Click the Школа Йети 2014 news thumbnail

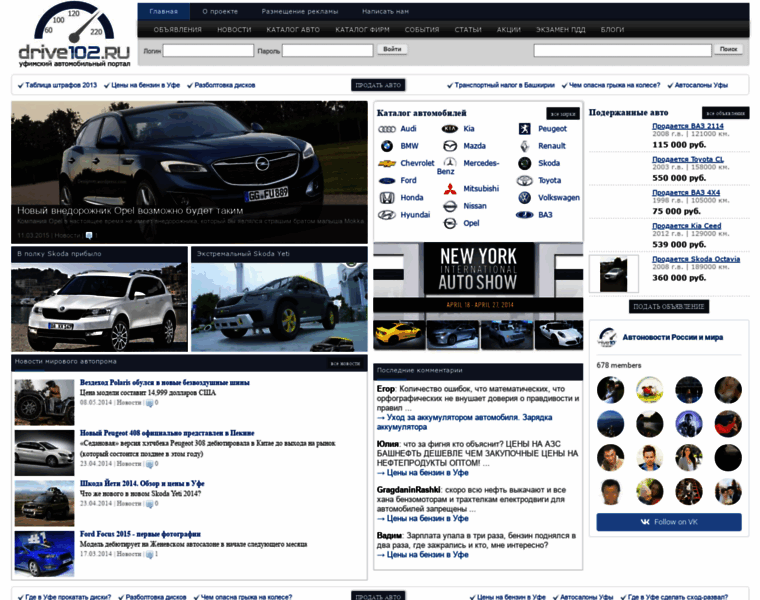(44, 504)
